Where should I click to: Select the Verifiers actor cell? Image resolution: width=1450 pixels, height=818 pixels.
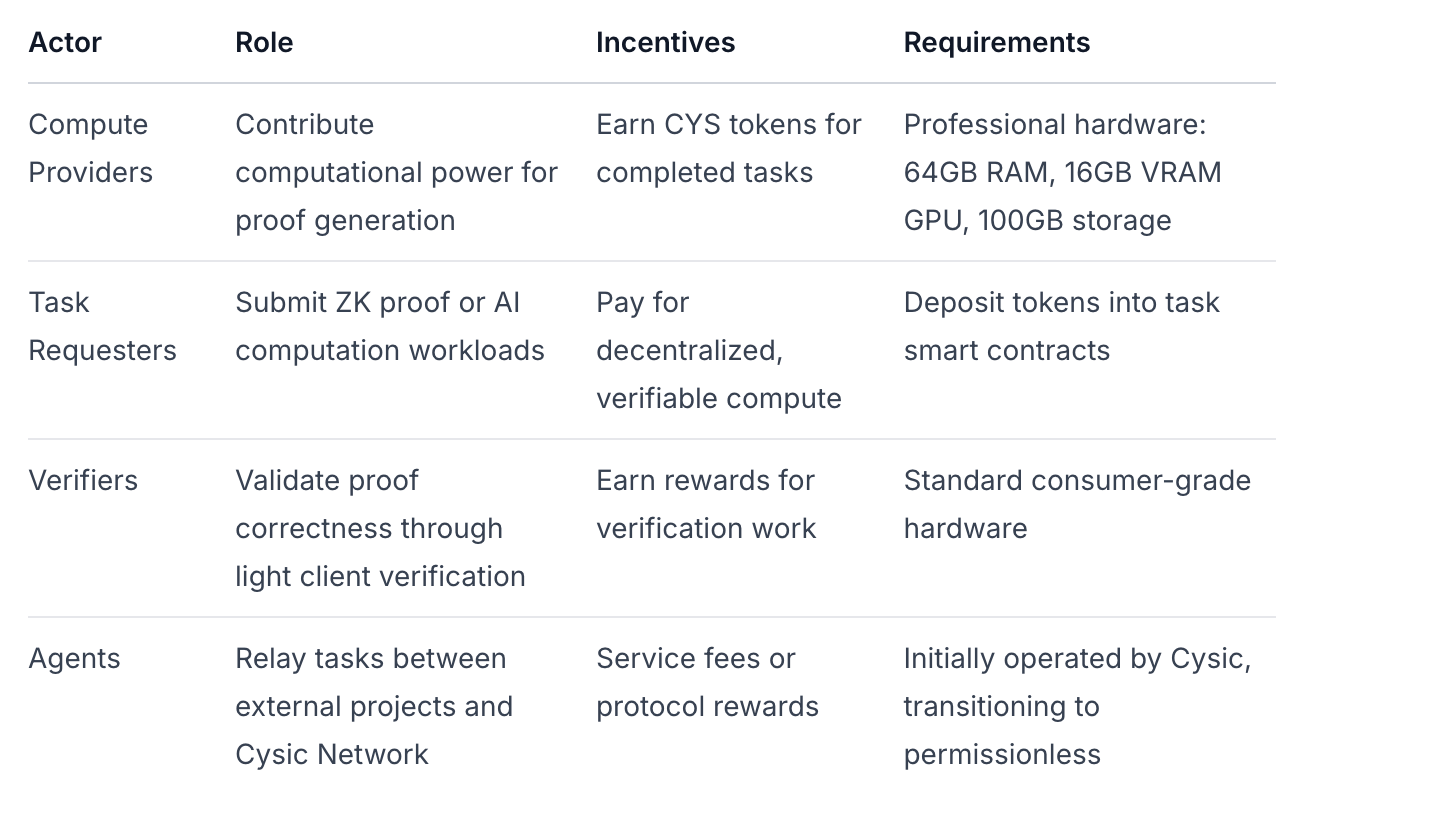83,480
